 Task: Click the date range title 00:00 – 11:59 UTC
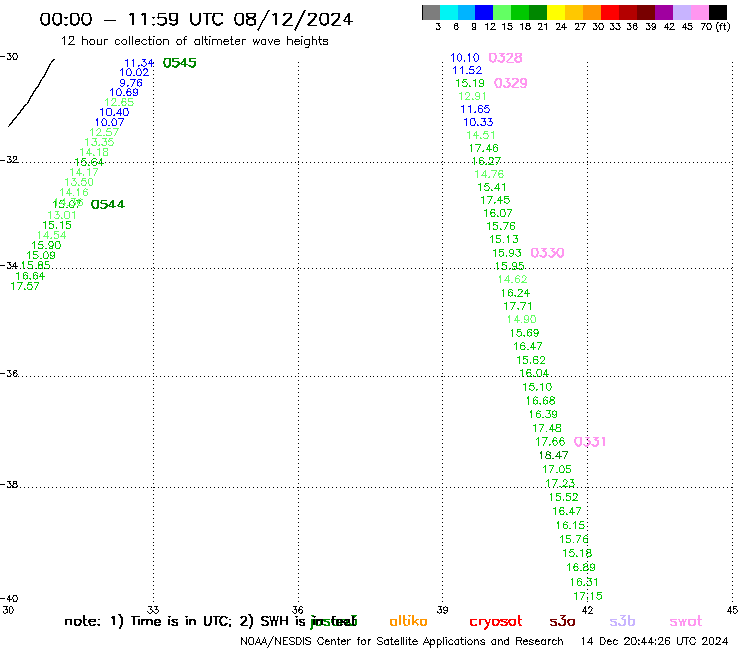pyautogui.click(x=196, y=19)
